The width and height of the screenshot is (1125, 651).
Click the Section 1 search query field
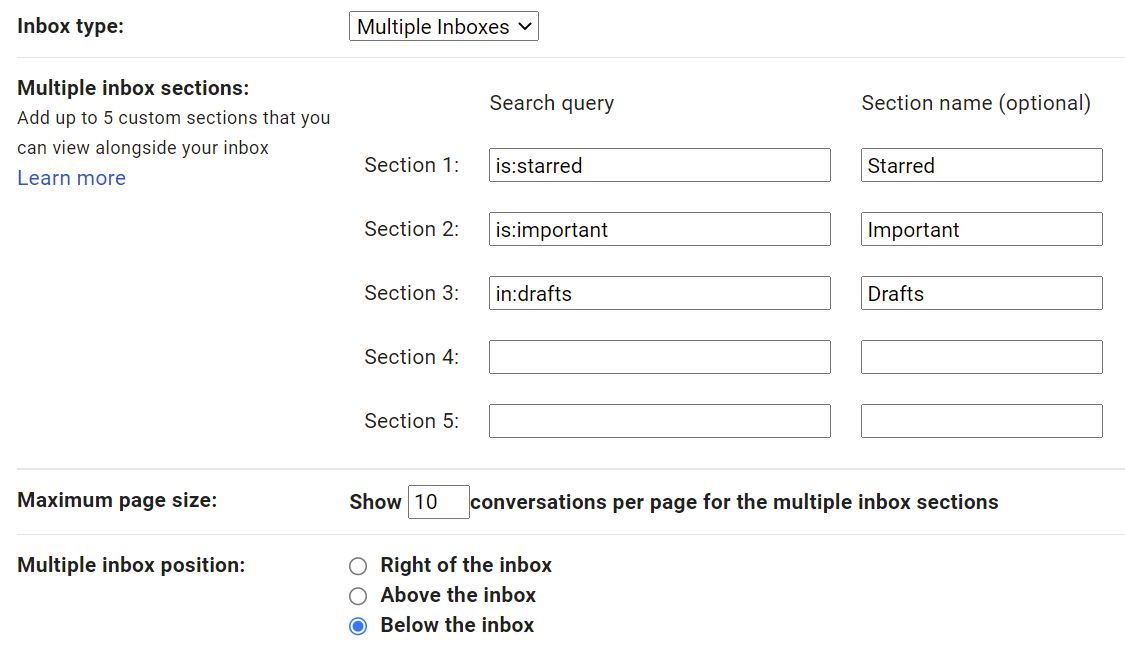click(659, 165)
